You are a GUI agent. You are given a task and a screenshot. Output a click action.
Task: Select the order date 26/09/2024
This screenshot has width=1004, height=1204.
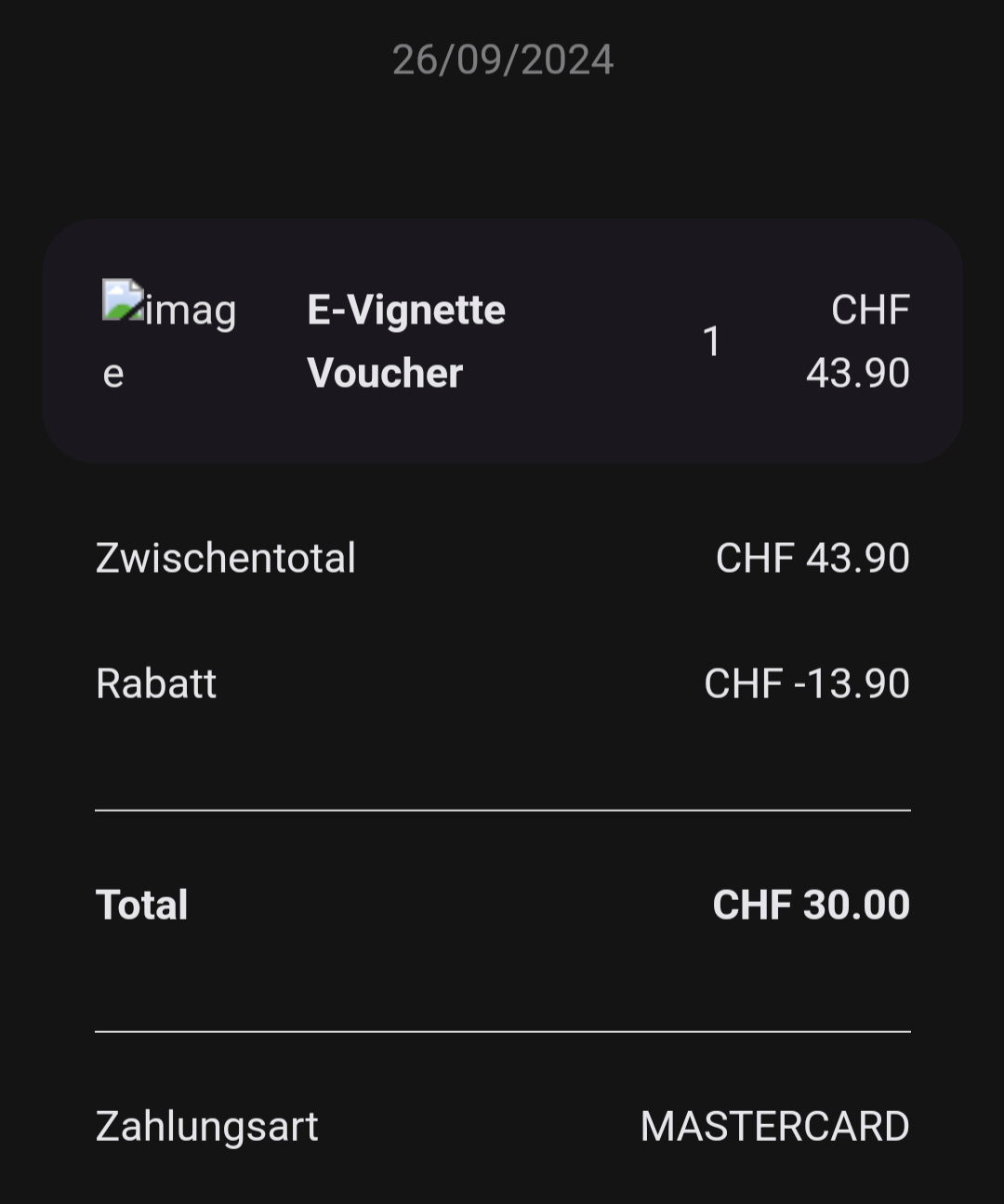coord(502,60)
